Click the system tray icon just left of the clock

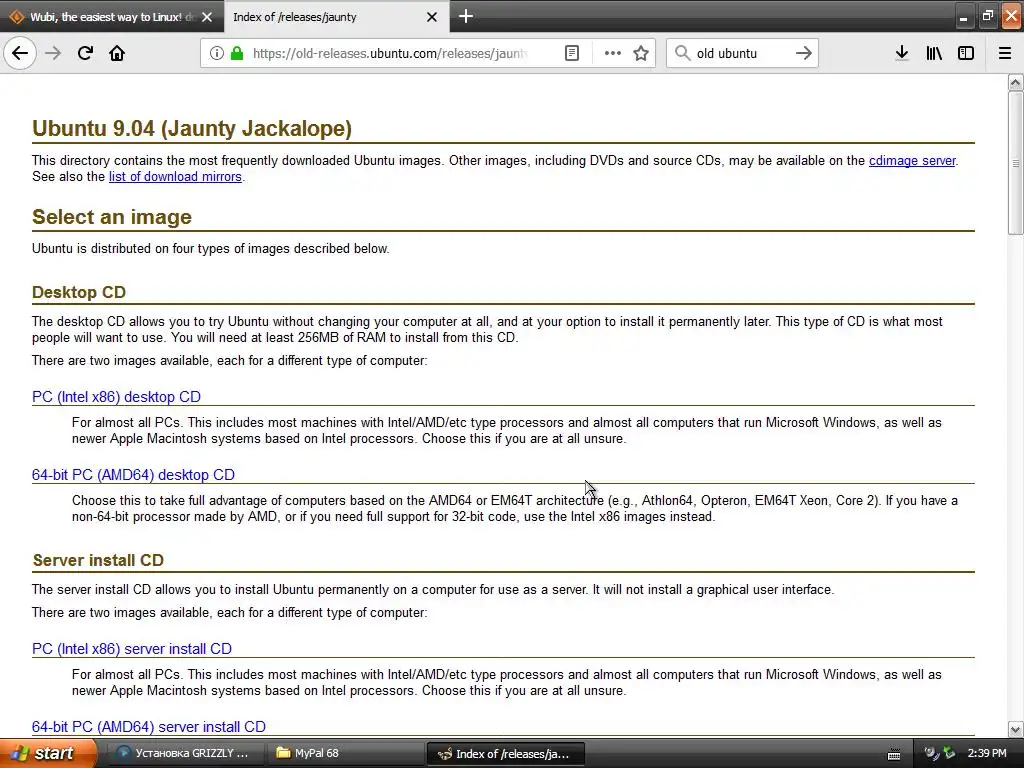950,754
